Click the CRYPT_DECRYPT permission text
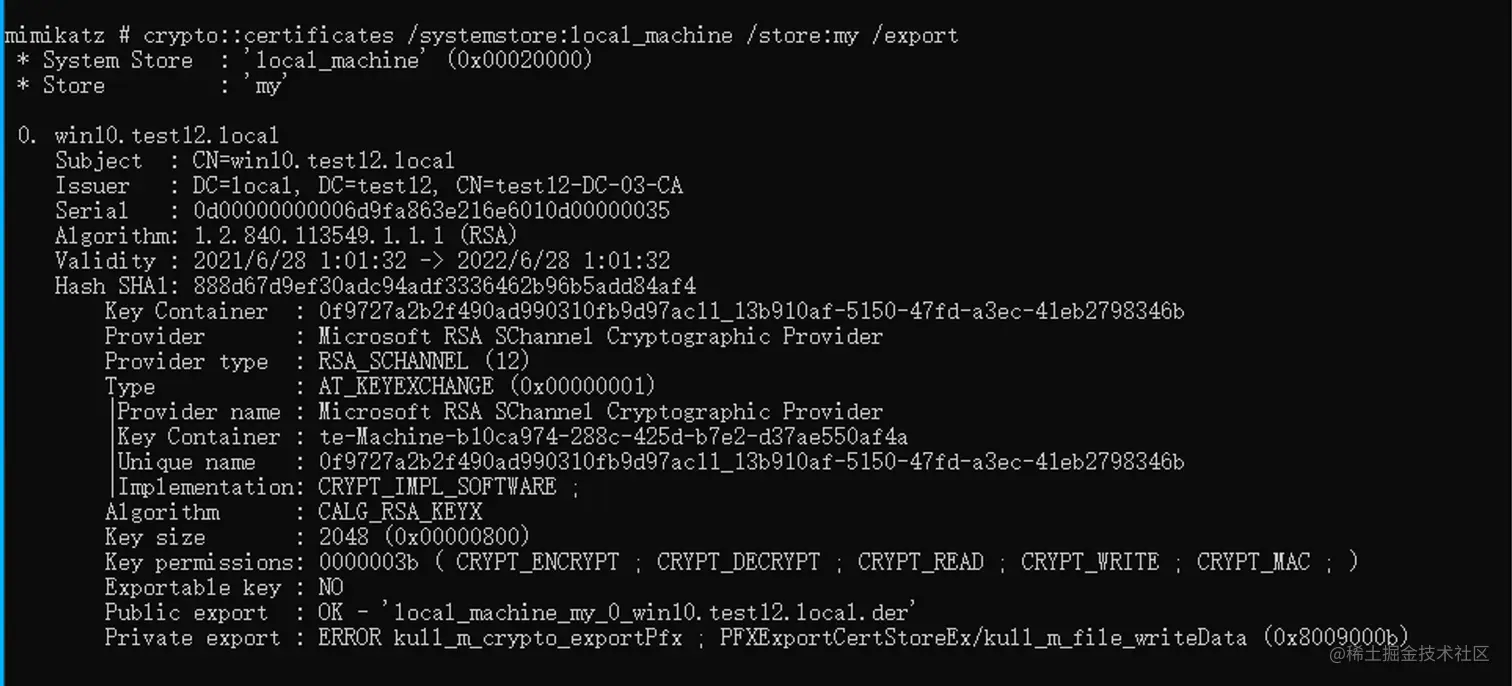Image resolution: width=1512 pixels, height=686 pixels. (738, 562)
